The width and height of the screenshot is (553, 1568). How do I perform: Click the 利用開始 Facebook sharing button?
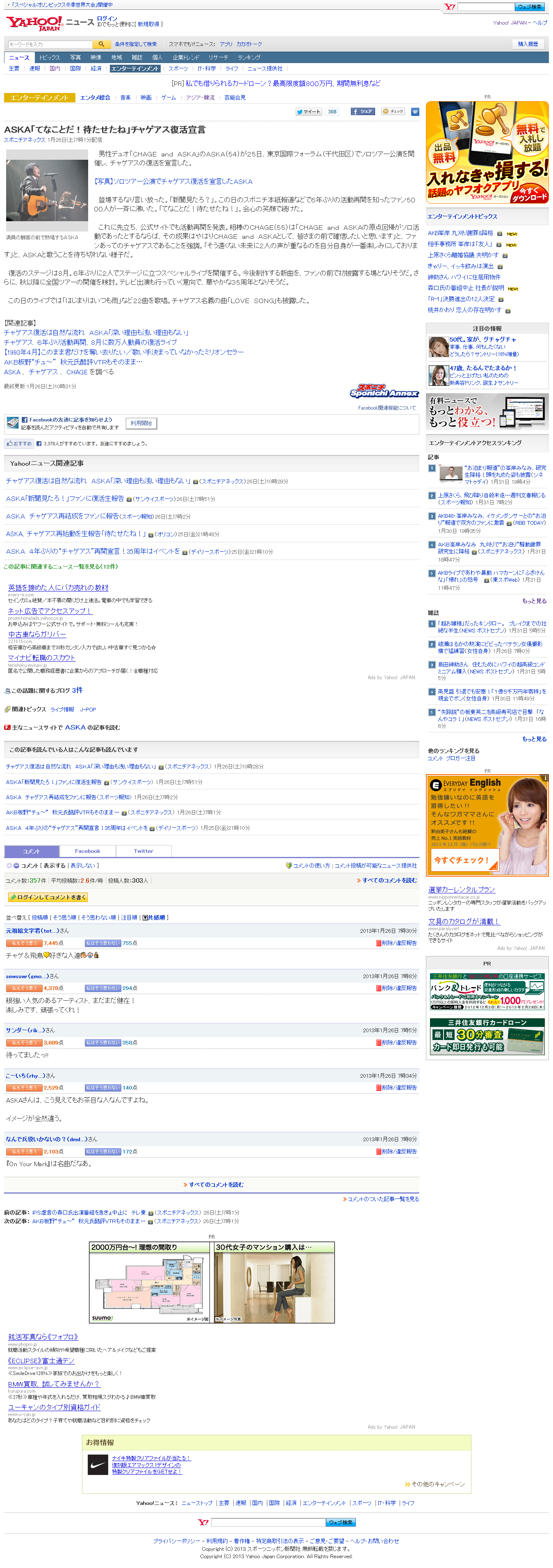click(141, 423)
